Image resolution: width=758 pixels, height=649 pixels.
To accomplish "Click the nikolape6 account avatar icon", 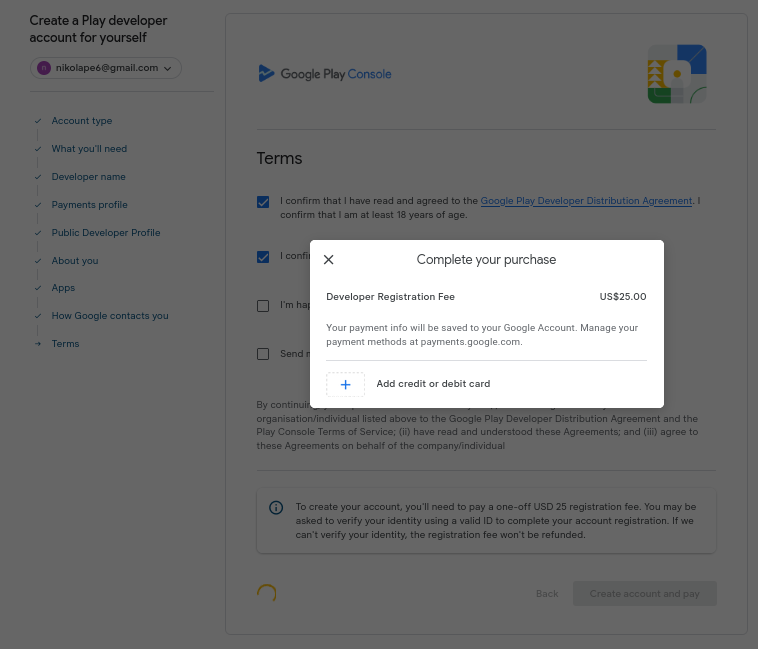I will pyautogui.click(x=43, y=68).
